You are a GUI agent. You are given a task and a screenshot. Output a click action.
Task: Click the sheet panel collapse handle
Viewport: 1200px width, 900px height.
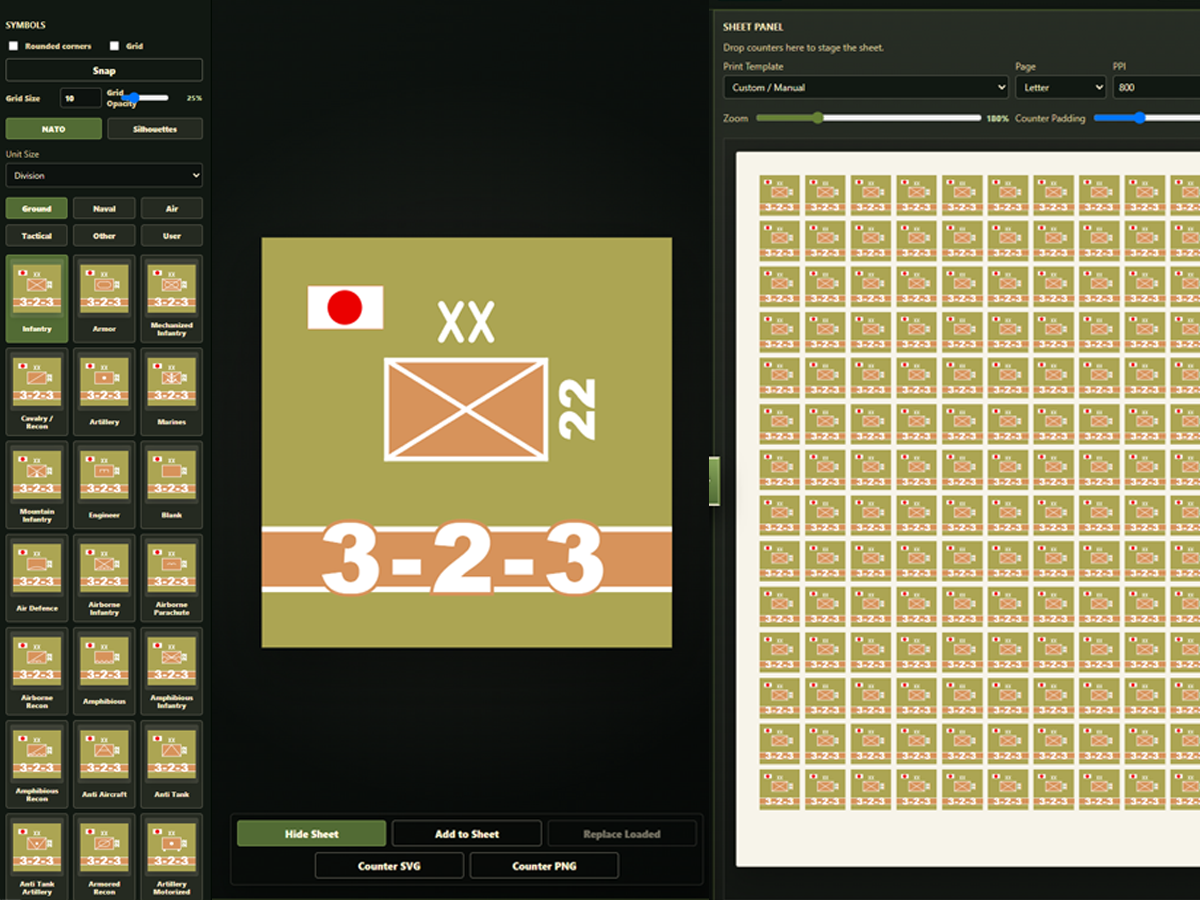714,481
